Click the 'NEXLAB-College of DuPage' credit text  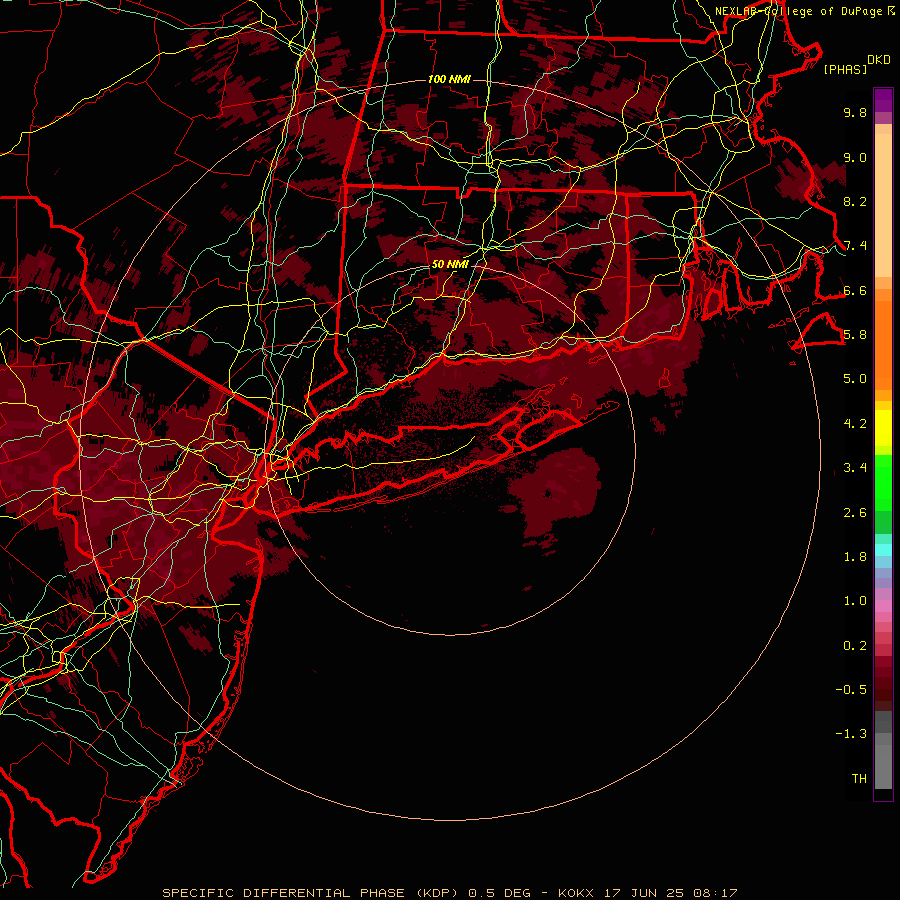point(800,11)
